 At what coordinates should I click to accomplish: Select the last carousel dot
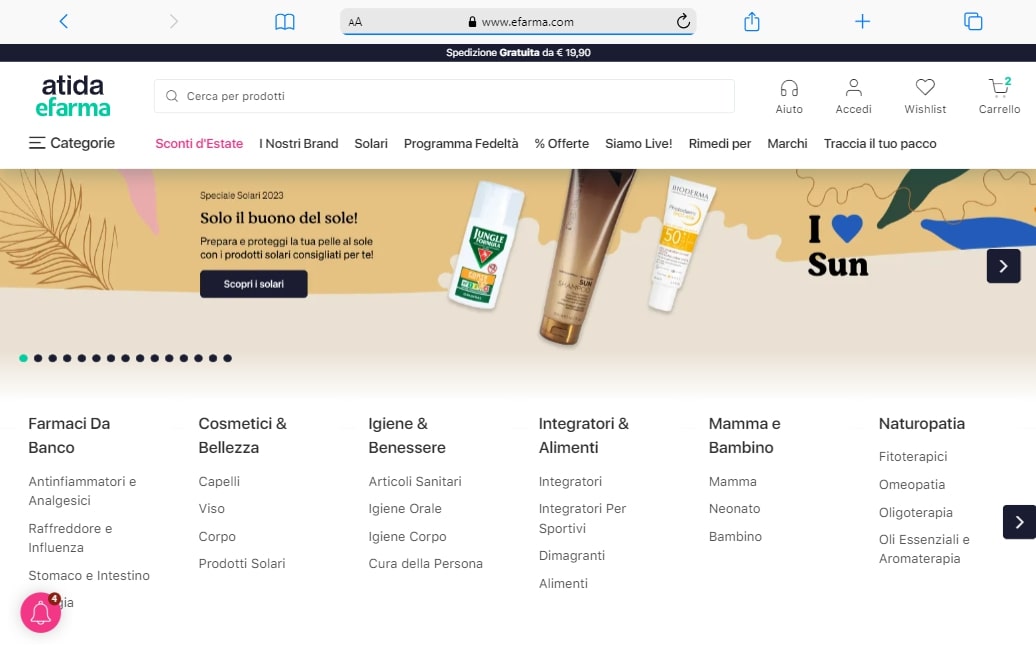(x=227, y=358)
